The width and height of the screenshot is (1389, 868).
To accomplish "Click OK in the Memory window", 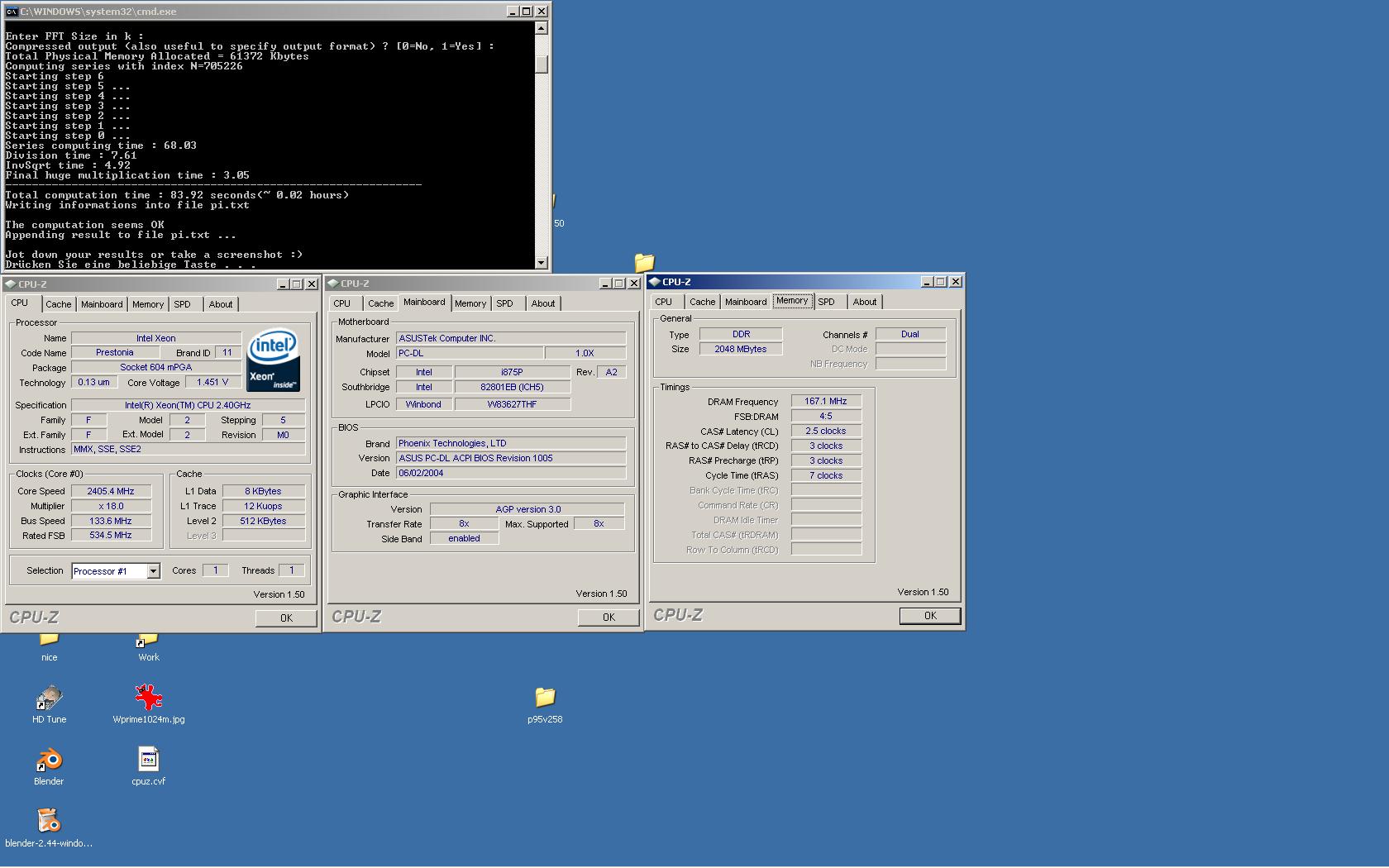I will [x=930, y=616].
